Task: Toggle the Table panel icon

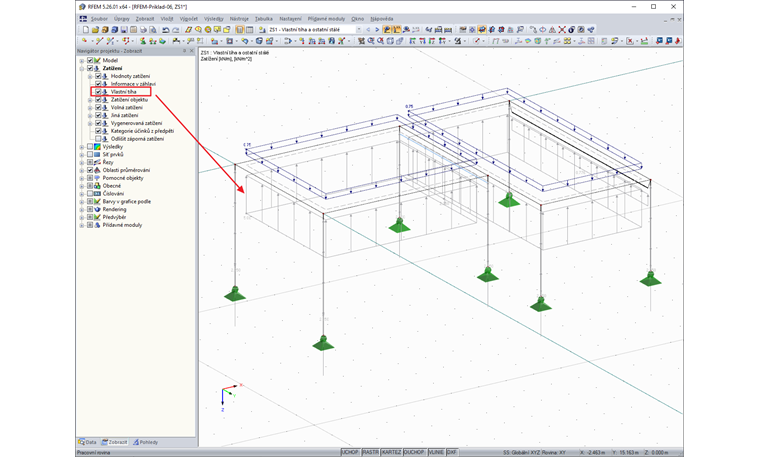Action: pyautogui.click(x=249, y=30)
